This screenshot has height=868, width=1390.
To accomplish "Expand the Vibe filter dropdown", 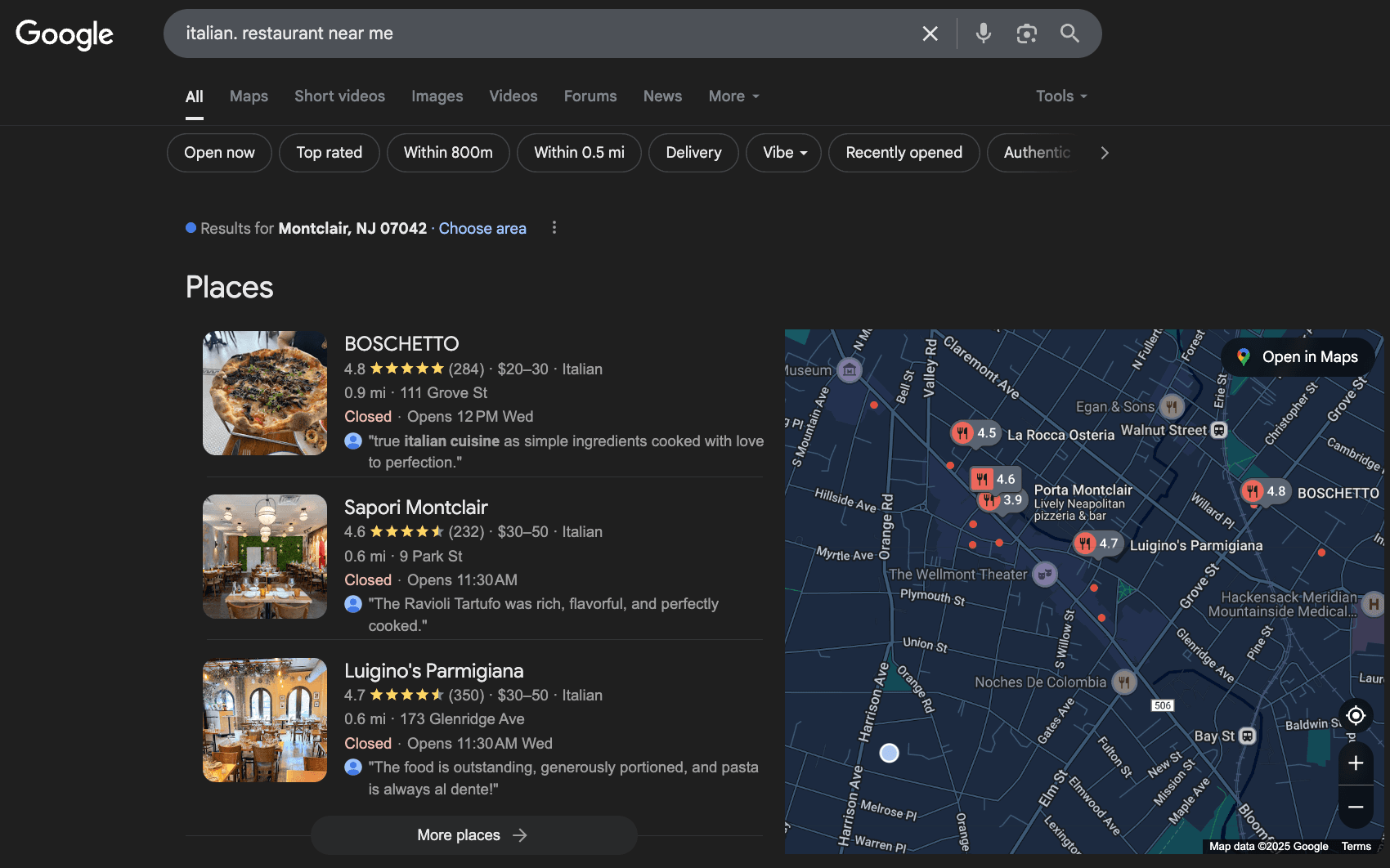I will pos(783,153).
